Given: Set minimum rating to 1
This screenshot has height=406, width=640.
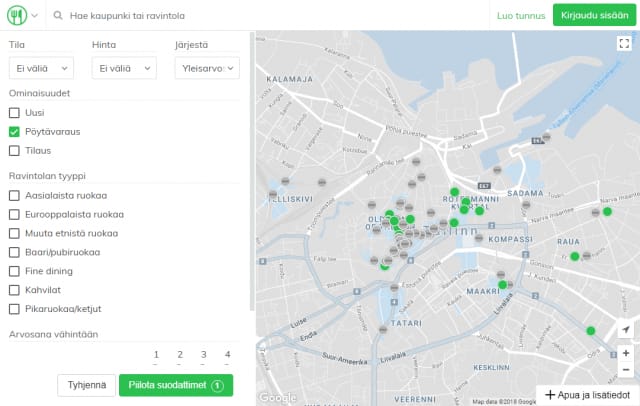Looking at the screenshot, I should [156, 355].
